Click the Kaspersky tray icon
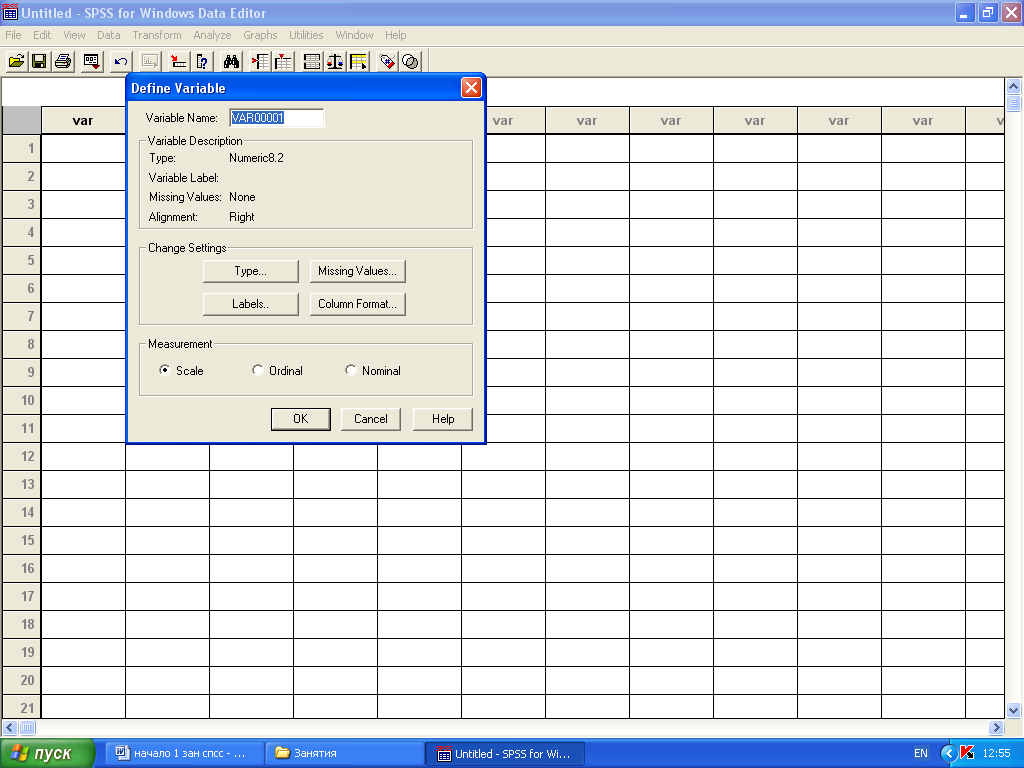The height and width of the screenshot is (768, 1024). tap(967, 753)
